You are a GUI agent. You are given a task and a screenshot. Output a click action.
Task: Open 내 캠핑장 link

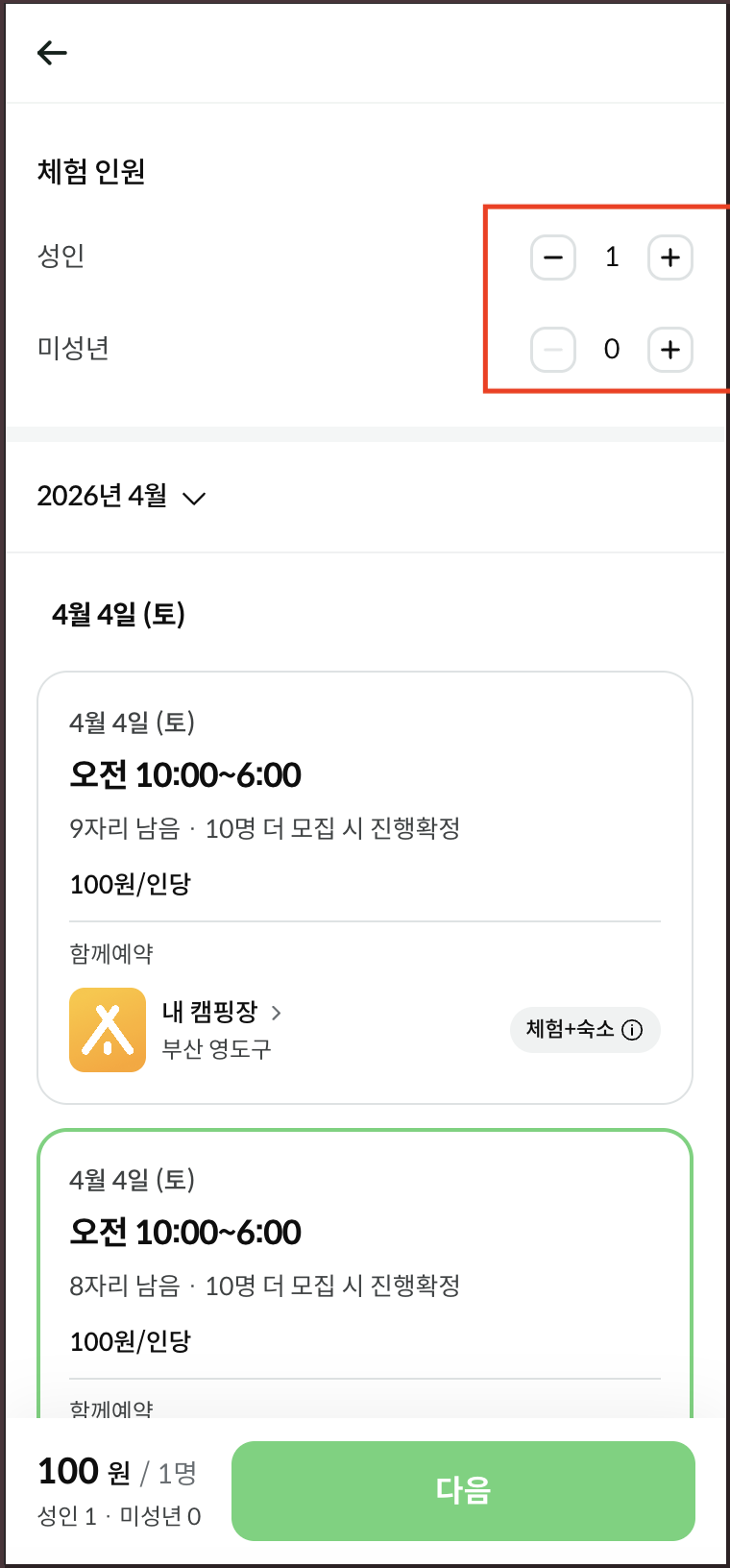(x=210, y=1012)
